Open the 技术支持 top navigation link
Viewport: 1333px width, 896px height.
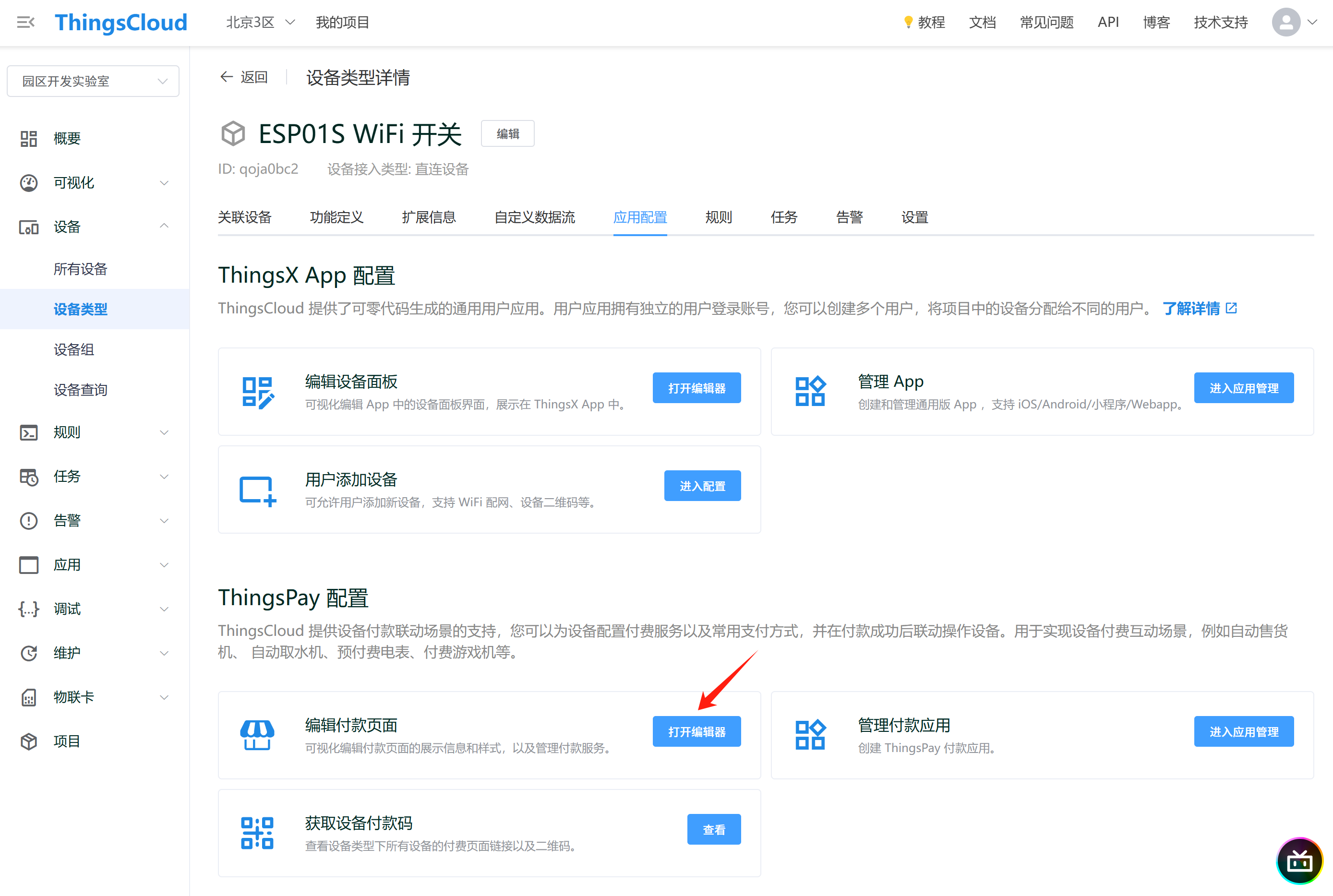pyautogui.click(x=1221, y=22)
